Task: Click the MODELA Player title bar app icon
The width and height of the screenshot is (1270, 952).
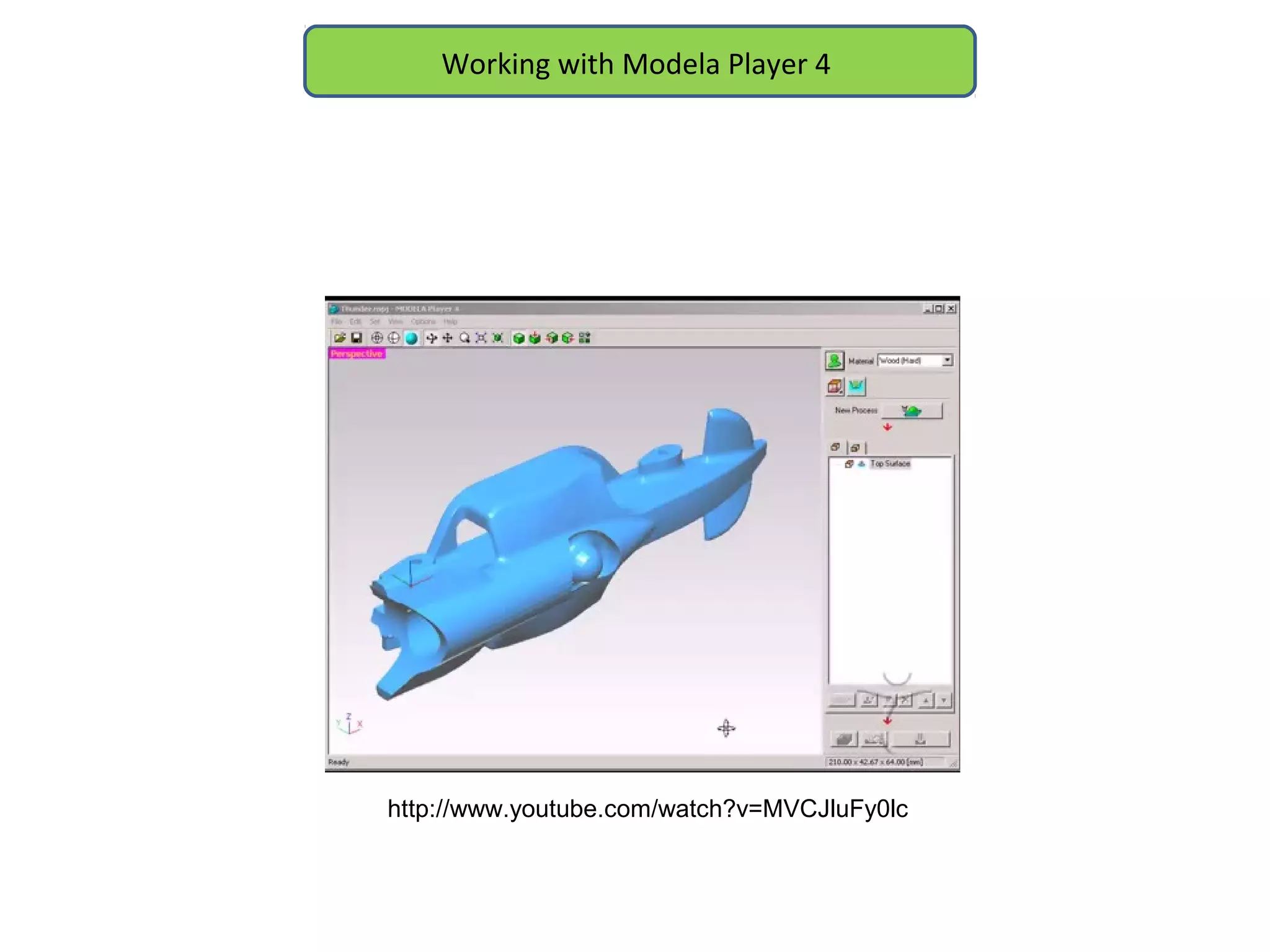Action: coord(334,309)
